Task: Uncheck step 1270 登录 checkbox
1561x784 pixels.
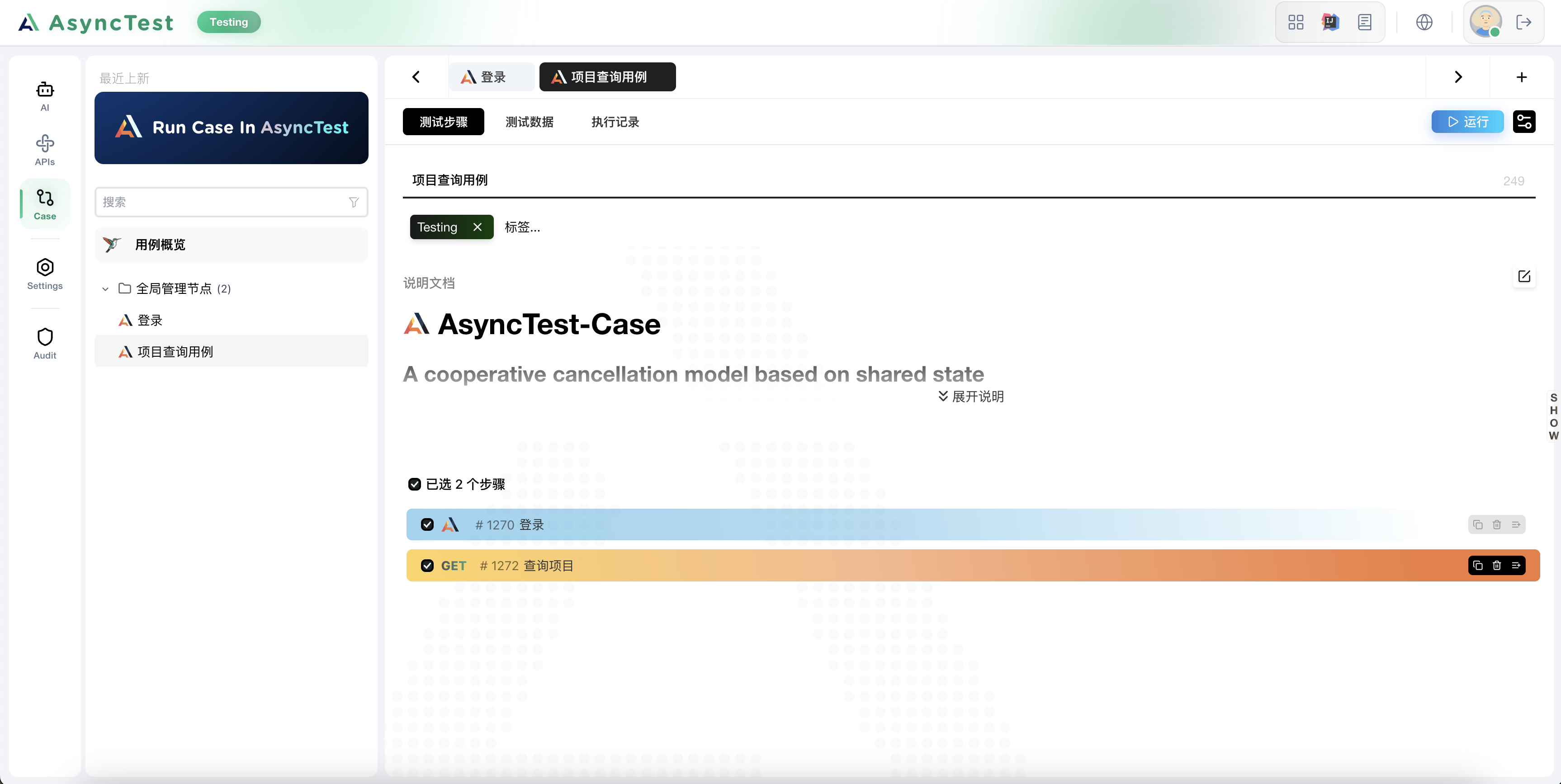Action: pyautogui.click(x=427, y=524)
